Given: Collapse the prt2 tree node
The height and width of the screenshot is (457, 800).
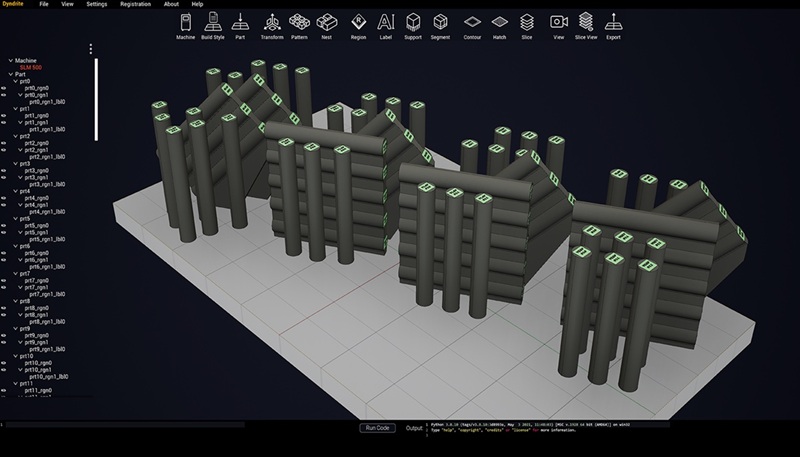Looking at the screenshot, I should 10,136.
